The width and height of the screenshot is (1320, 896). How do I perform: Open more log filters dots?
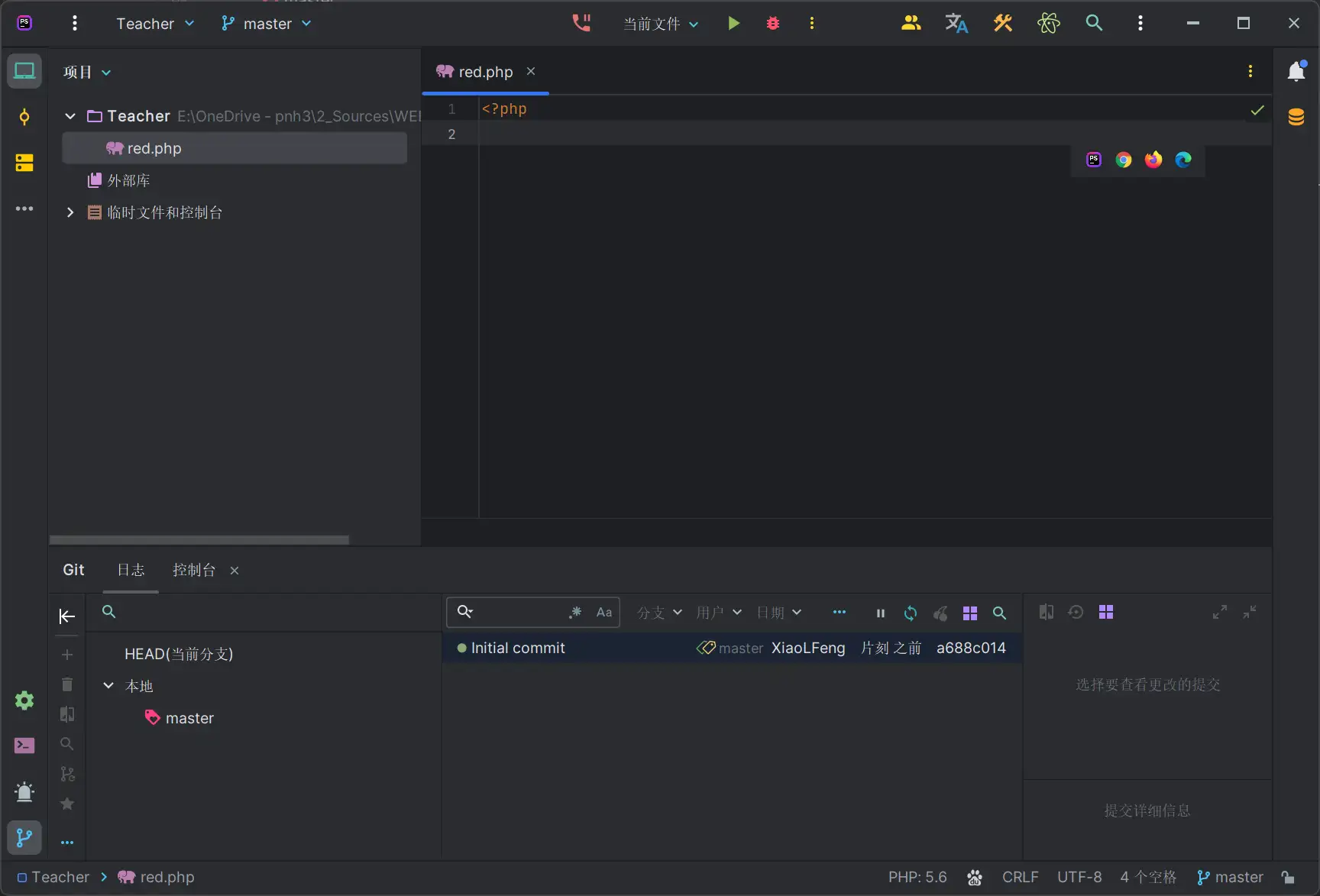tap(840, 612)
